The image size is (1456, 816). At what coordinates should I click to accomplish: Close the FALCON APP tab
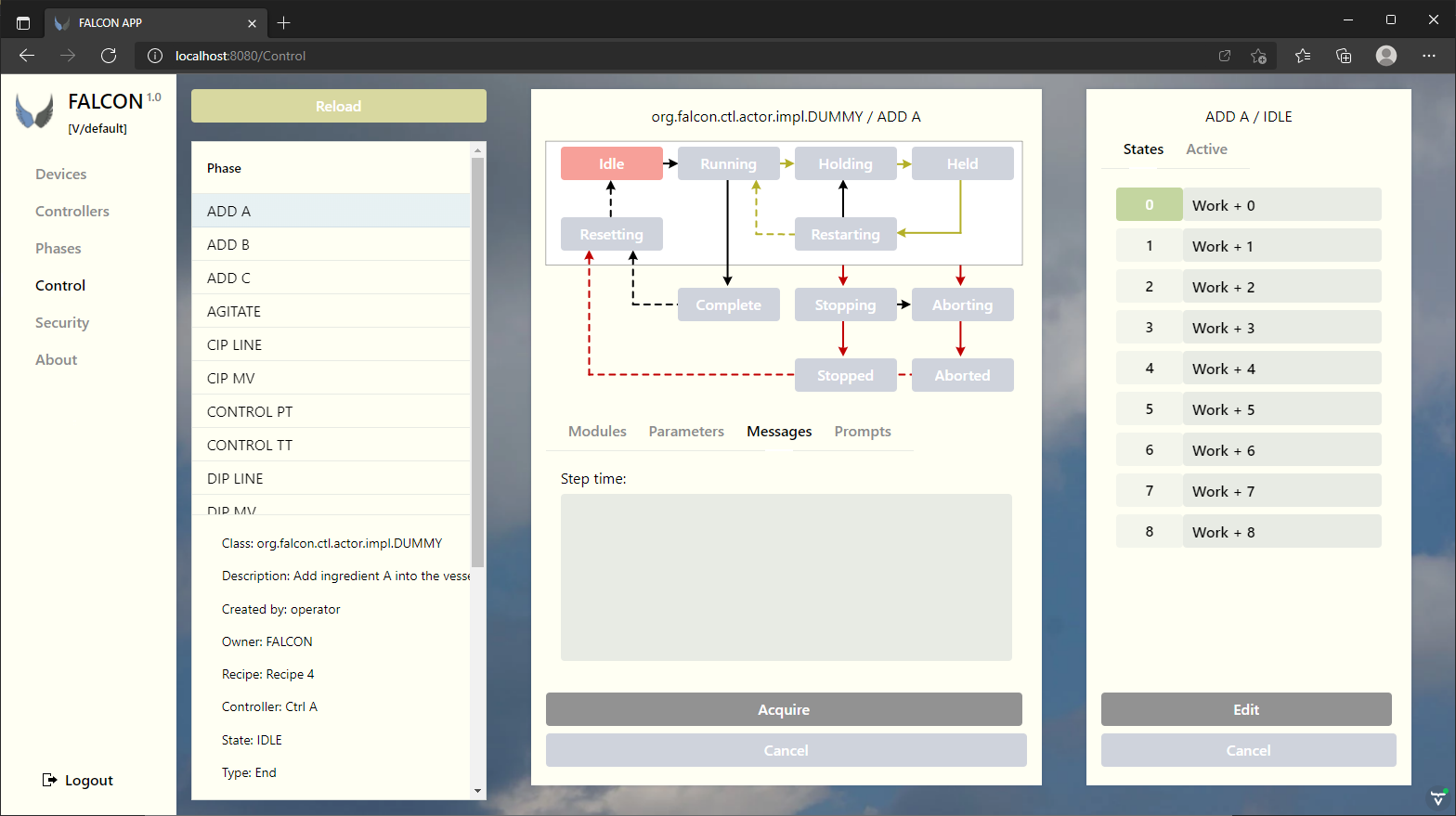click(x=252, y=23)
